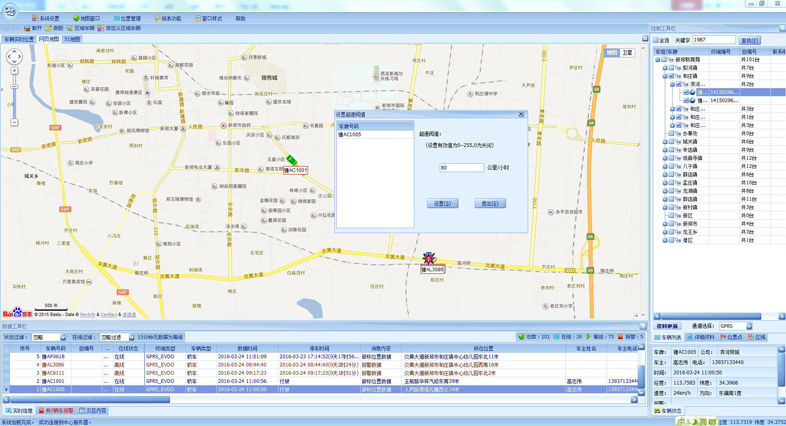Click the 豫AL3086 vehicle marker icon
The image size is (786, 426).
coord(429,259)
